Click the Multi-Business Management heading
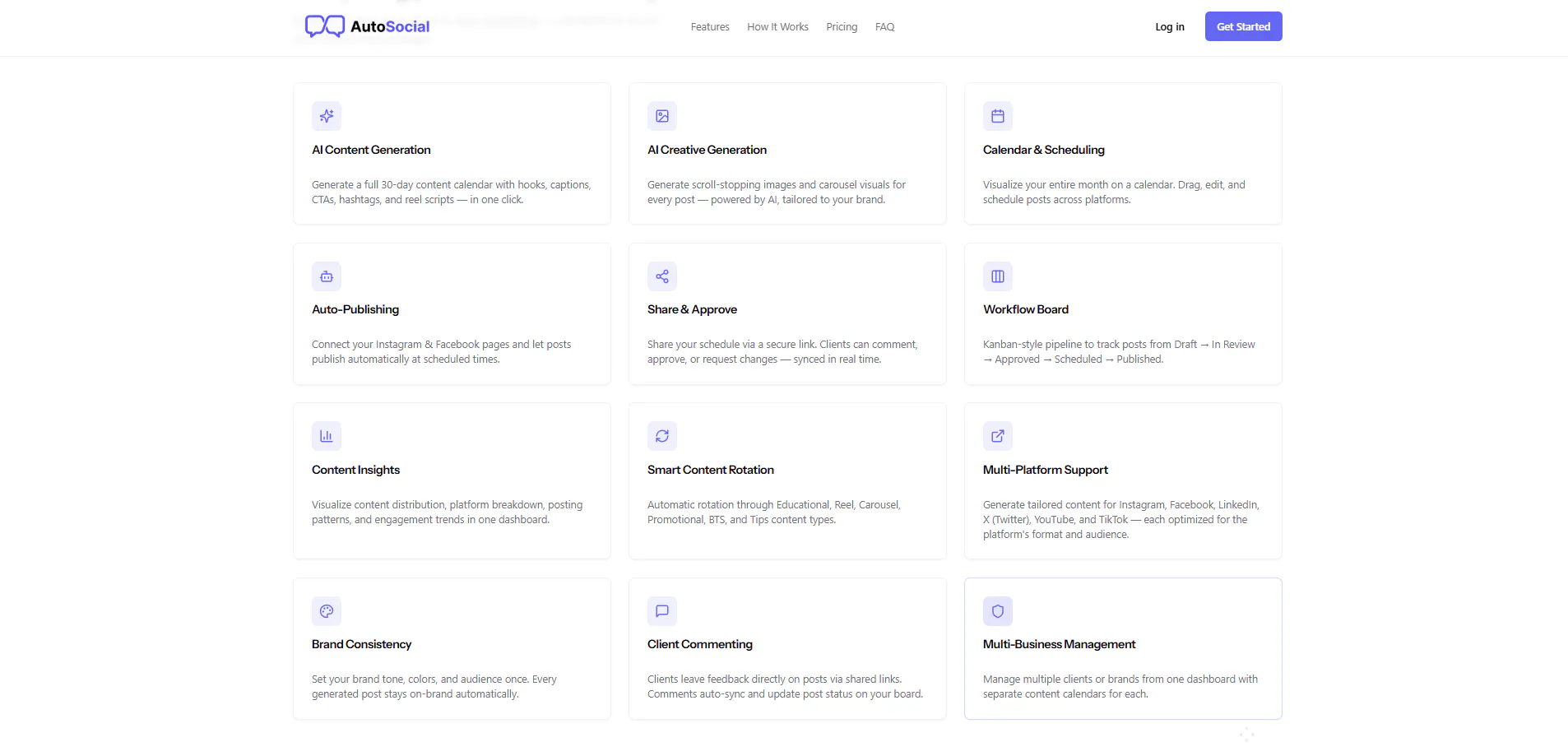 pyautogui.click(x=1059, y=644)
